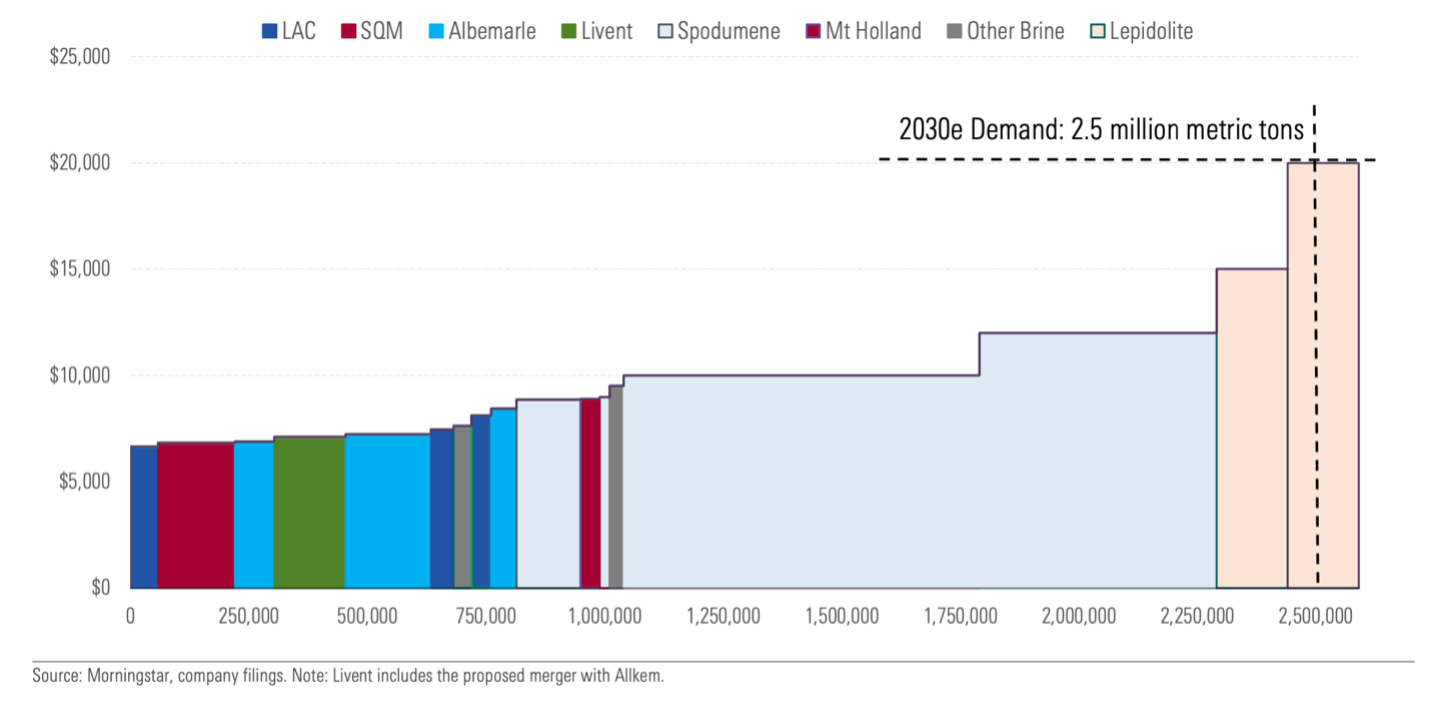
Task: Click the 2030e Demand annotation text
Action: pyautogui.click(x=1101, y=131)
